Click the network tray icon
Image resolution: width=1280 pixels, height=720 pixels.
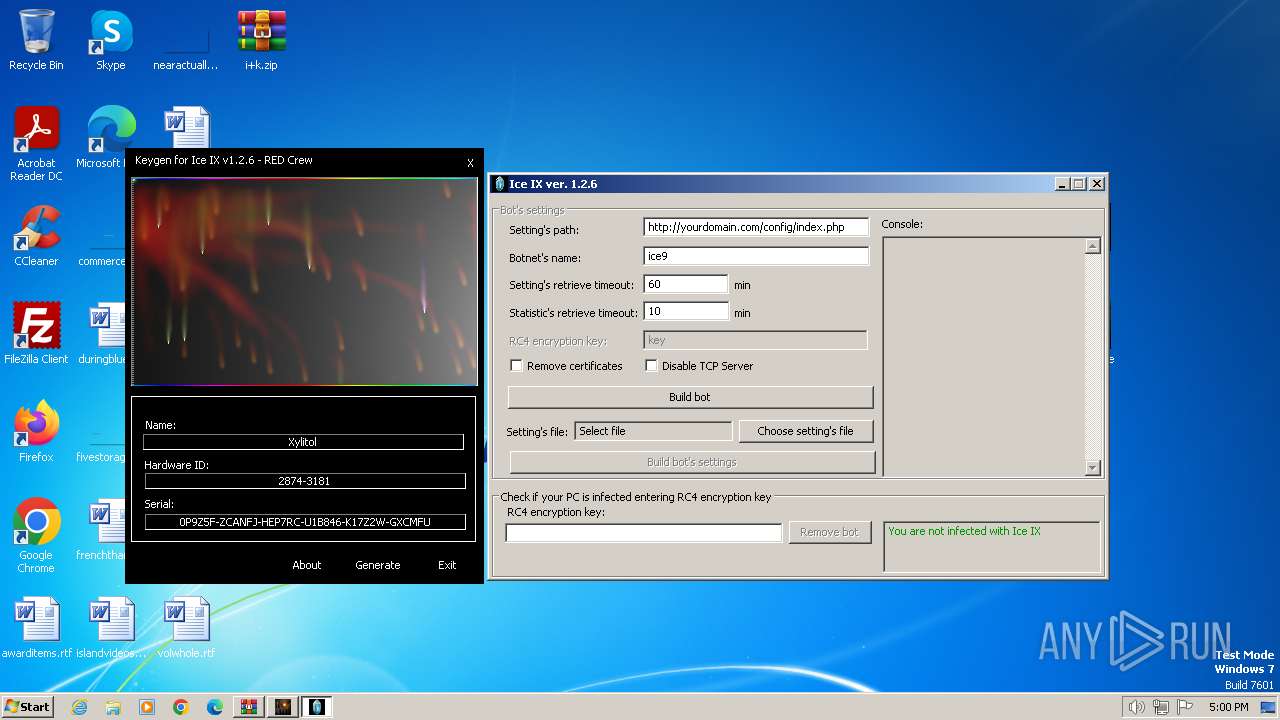pyautogui.click(x=1161, y=707)
